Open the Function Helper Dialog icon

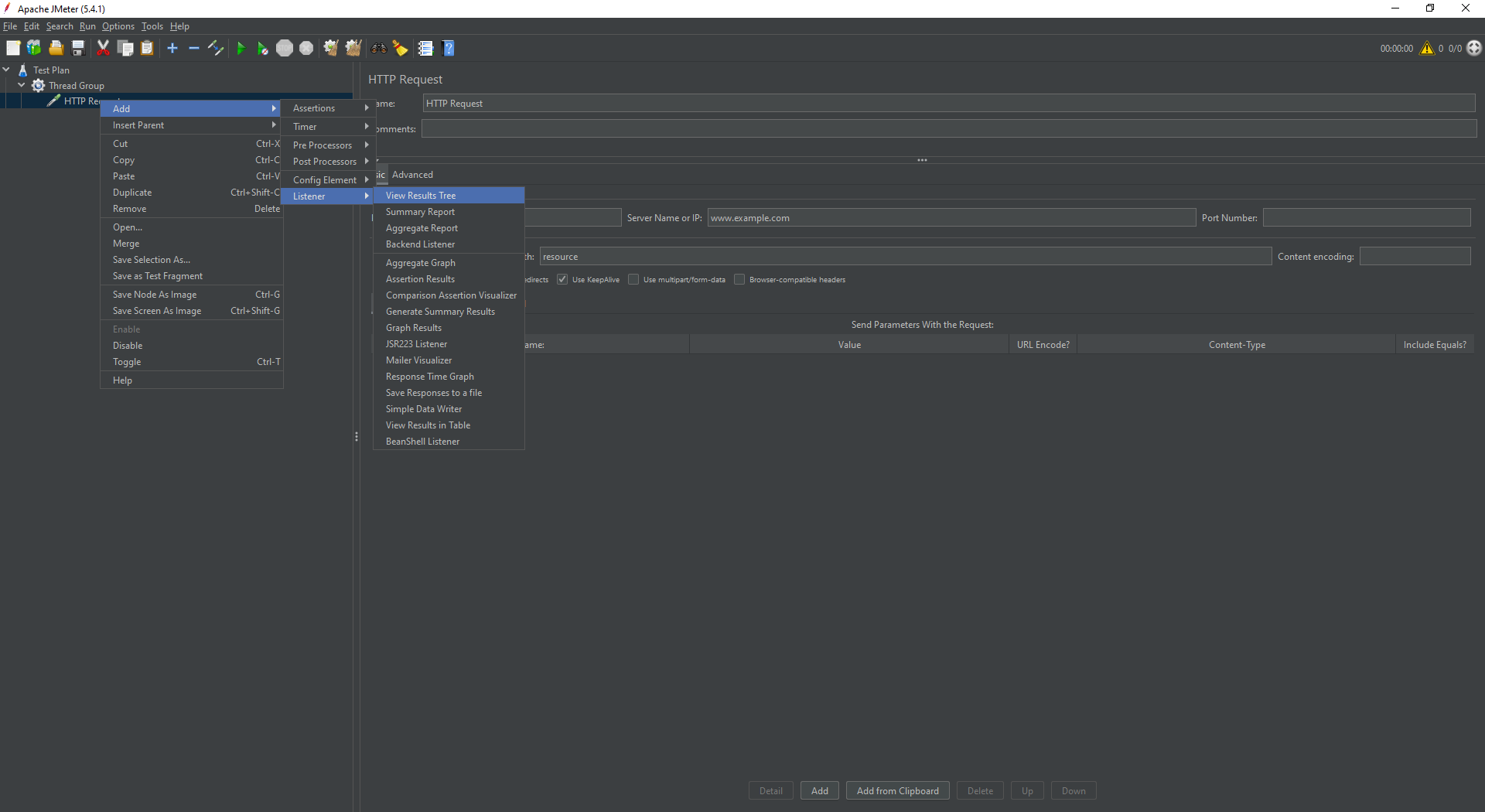(x=425, y=48)
